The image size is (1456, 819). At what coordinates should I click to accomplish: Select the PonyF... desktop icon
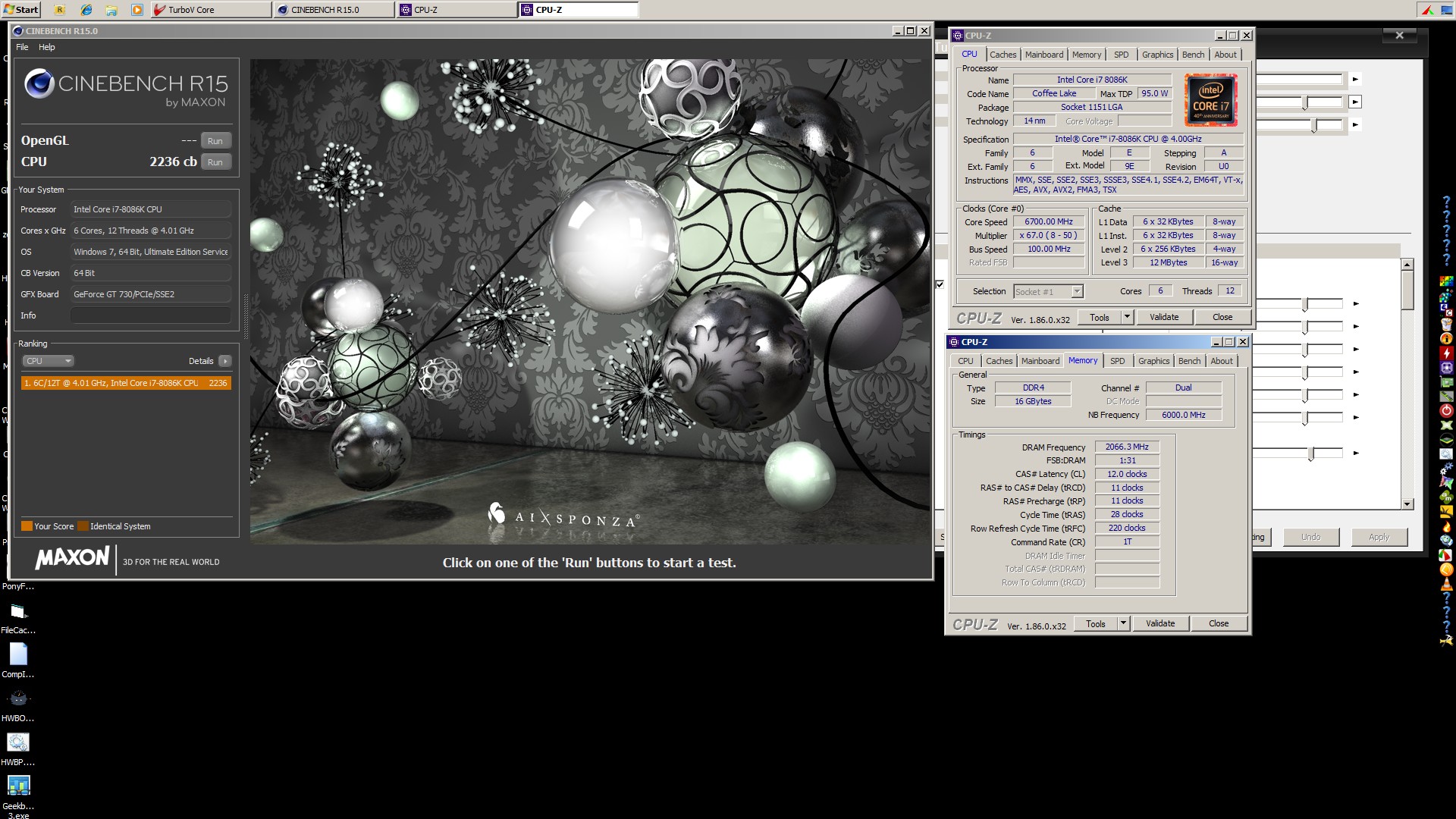(x=18, y=585)
